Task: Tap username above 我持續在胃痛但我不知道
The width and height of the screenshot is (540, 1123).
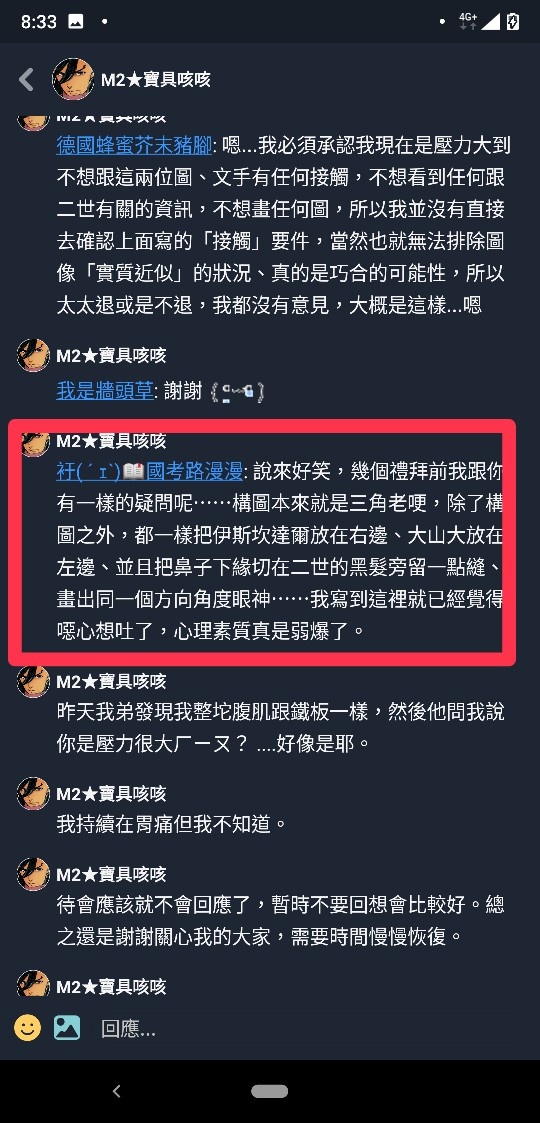Action: tap(111, 794)
